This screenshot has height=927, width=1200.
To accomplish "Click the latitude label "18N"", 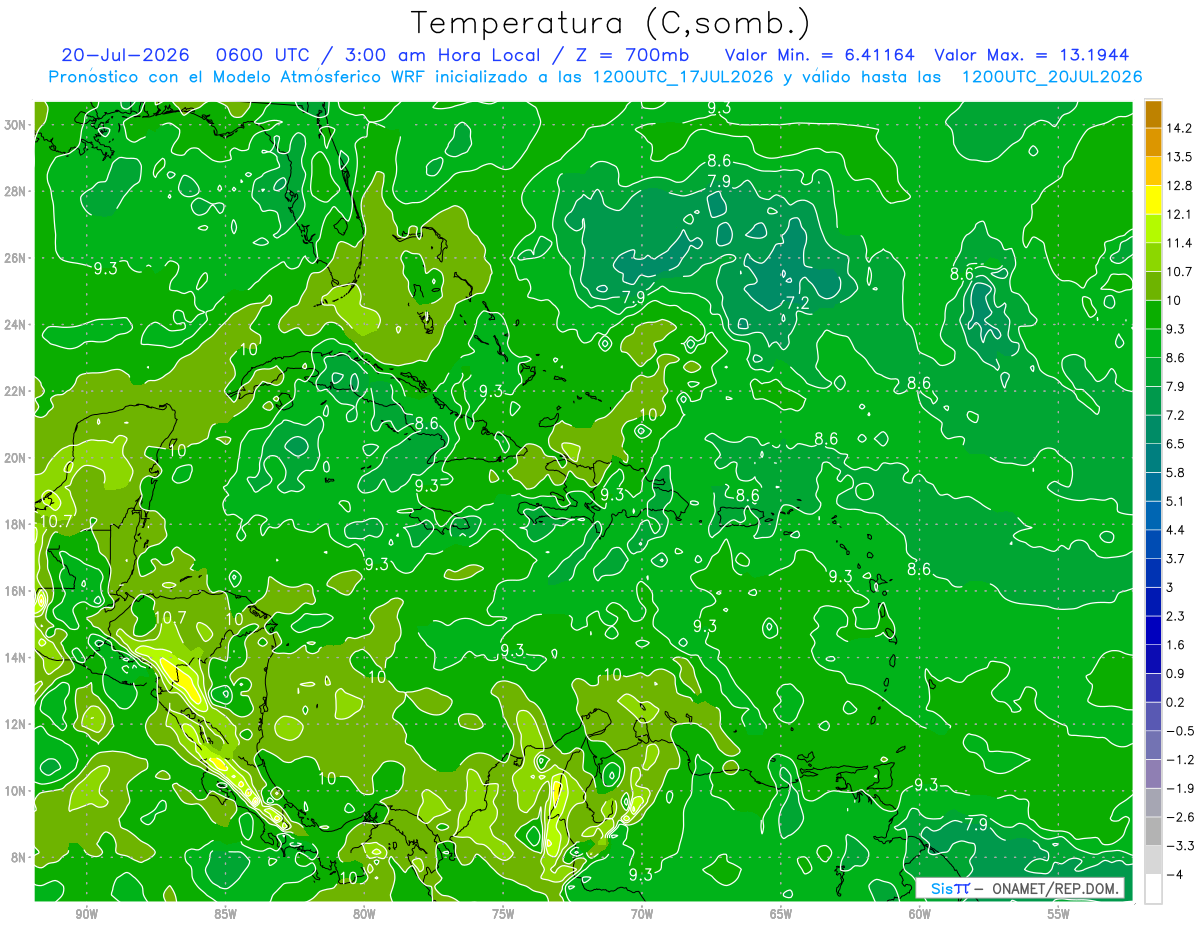I will (16, 524).
